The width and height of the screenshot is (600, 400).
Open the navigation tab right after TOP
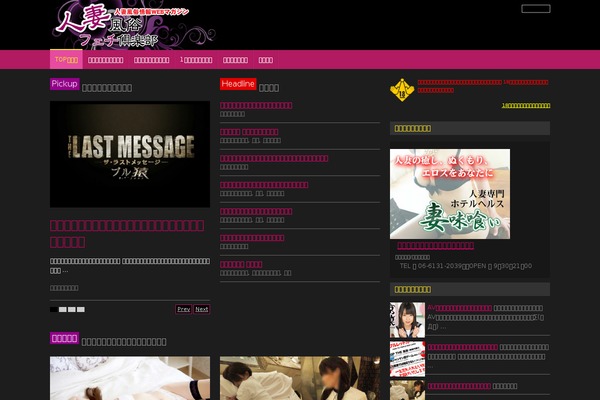point(106,60)
